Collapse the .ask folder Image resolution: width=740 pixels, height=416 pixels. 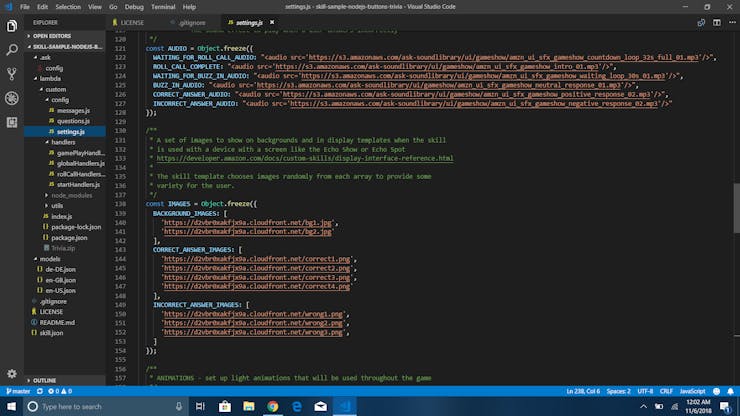click(x=45, y=57)
